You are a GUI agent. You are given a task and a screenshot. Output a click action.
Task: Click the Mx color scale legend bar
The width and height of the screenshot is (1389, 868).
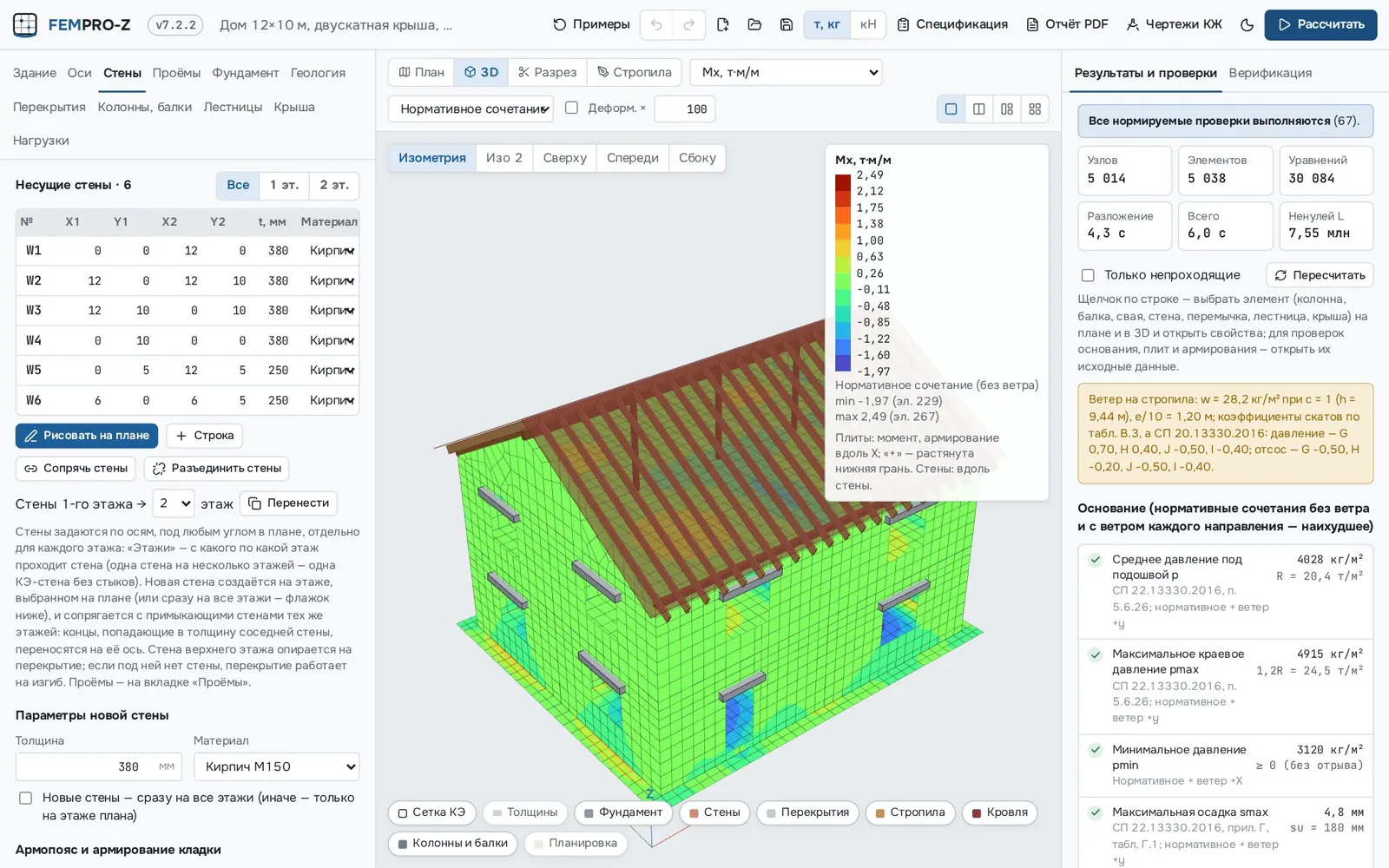[843, 273]
